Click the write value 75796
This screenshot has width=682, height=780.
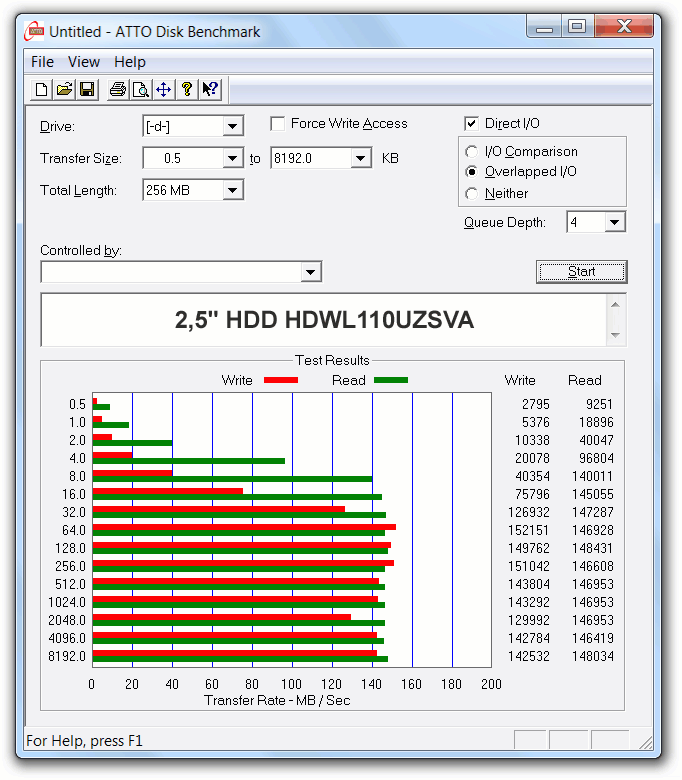click(532, 494)
